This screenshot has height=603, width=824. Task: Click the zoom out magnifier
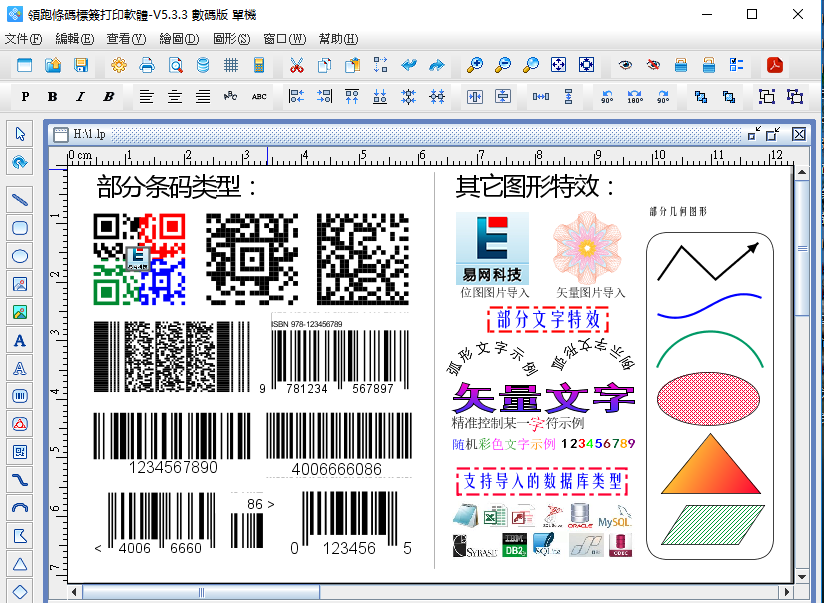503,65
